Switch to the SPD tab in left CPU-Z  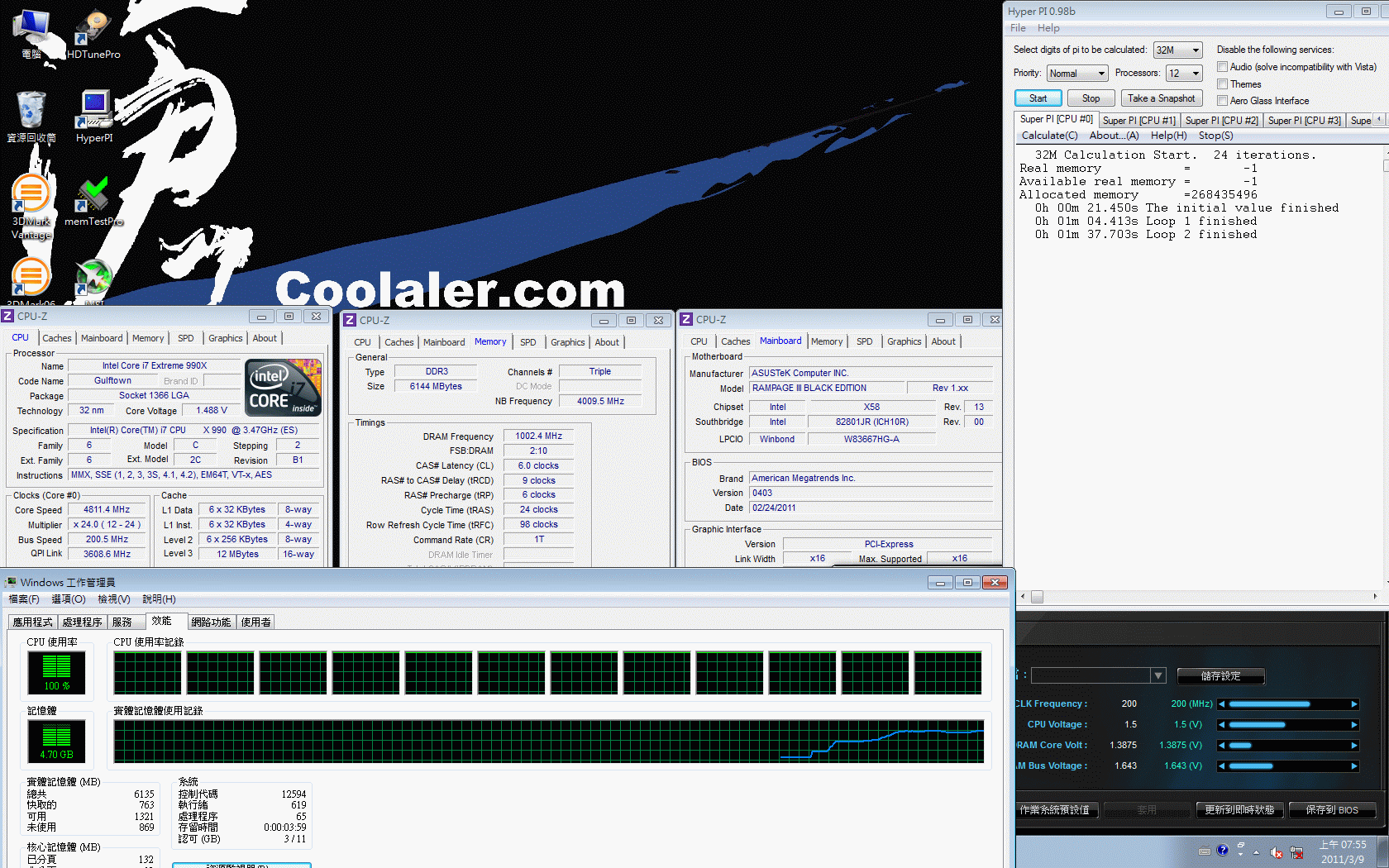pyautogui.click(x=186, y=338)
